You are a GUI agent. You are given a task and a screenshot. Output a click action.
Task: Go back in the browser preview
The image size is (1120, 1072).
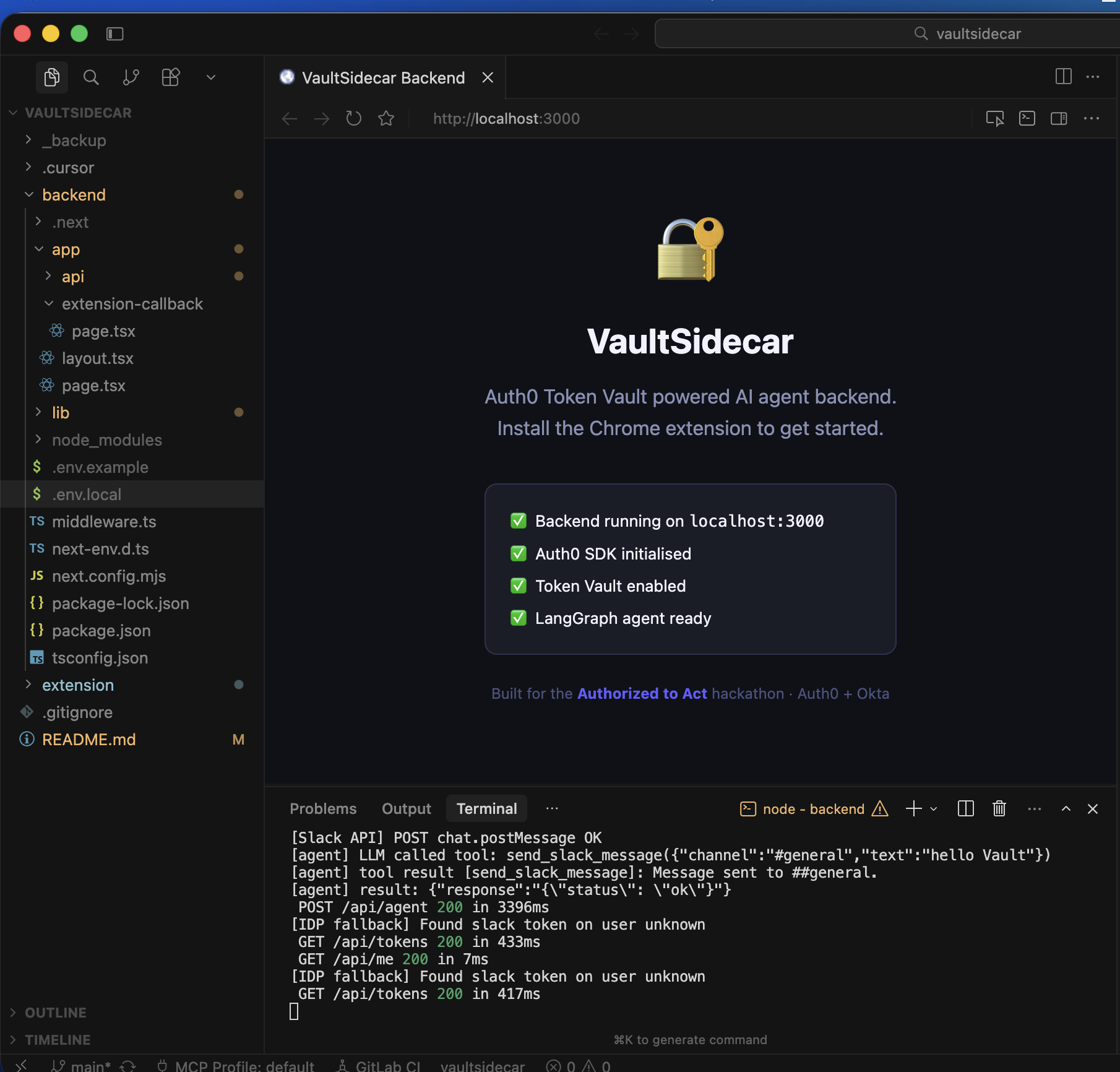click(x=290, y=118)
